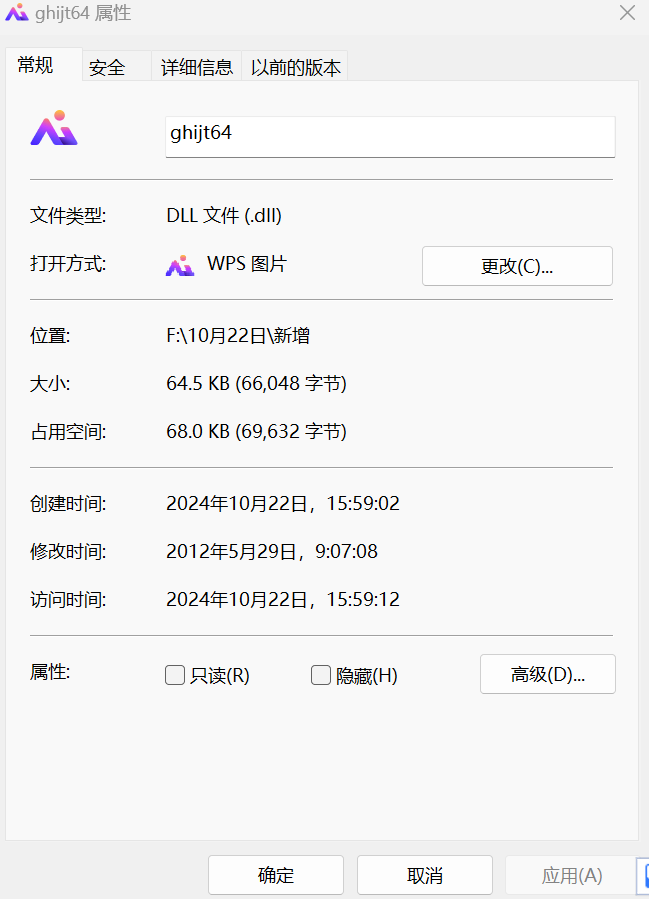Select file type text DLL 文件 (.dll)
Viewport: 649px width, 899px height.
[x=224, y=216]
